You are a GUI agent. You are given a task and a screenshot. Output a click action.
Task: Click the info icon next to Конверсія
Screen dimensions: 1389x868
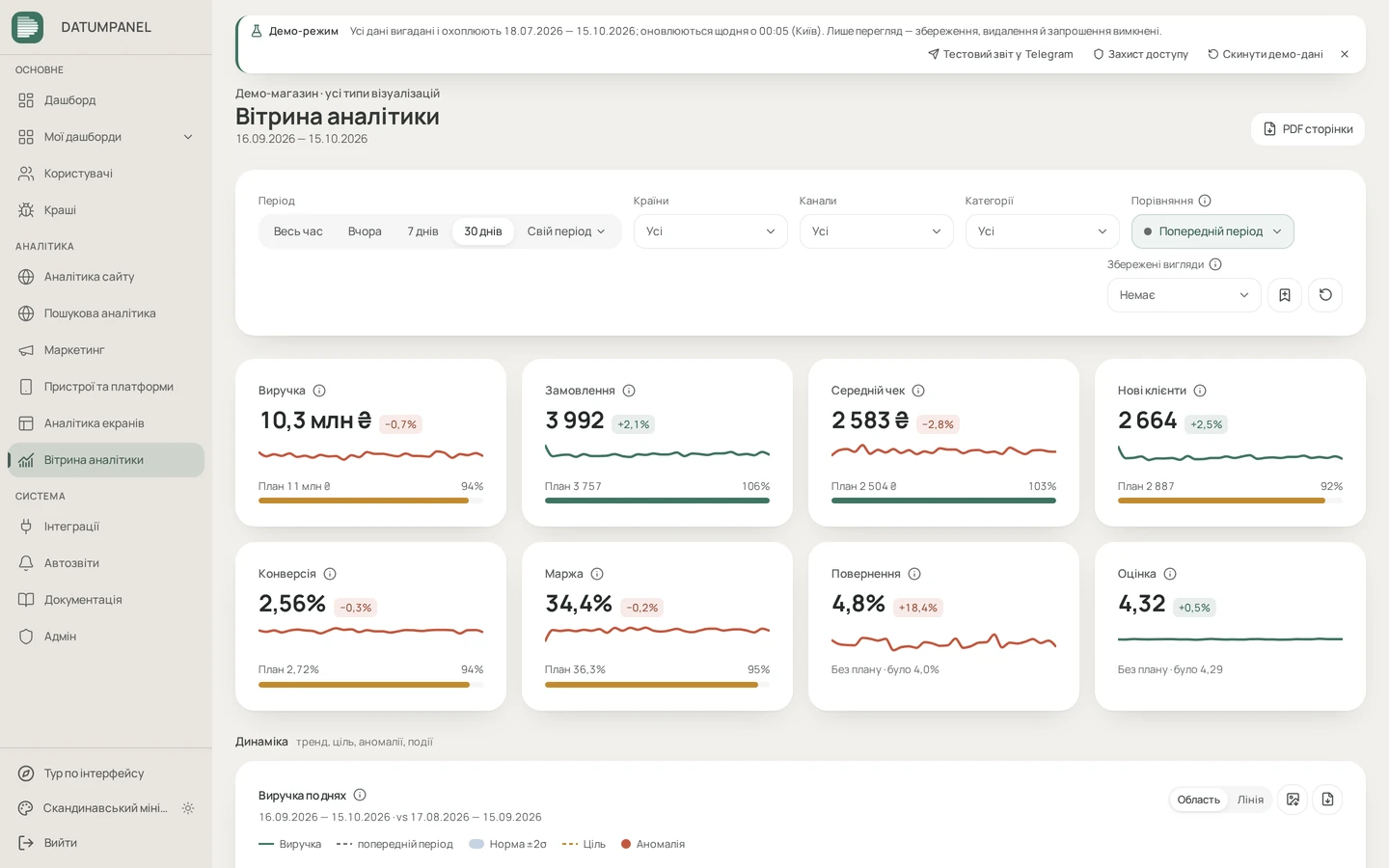330,574
